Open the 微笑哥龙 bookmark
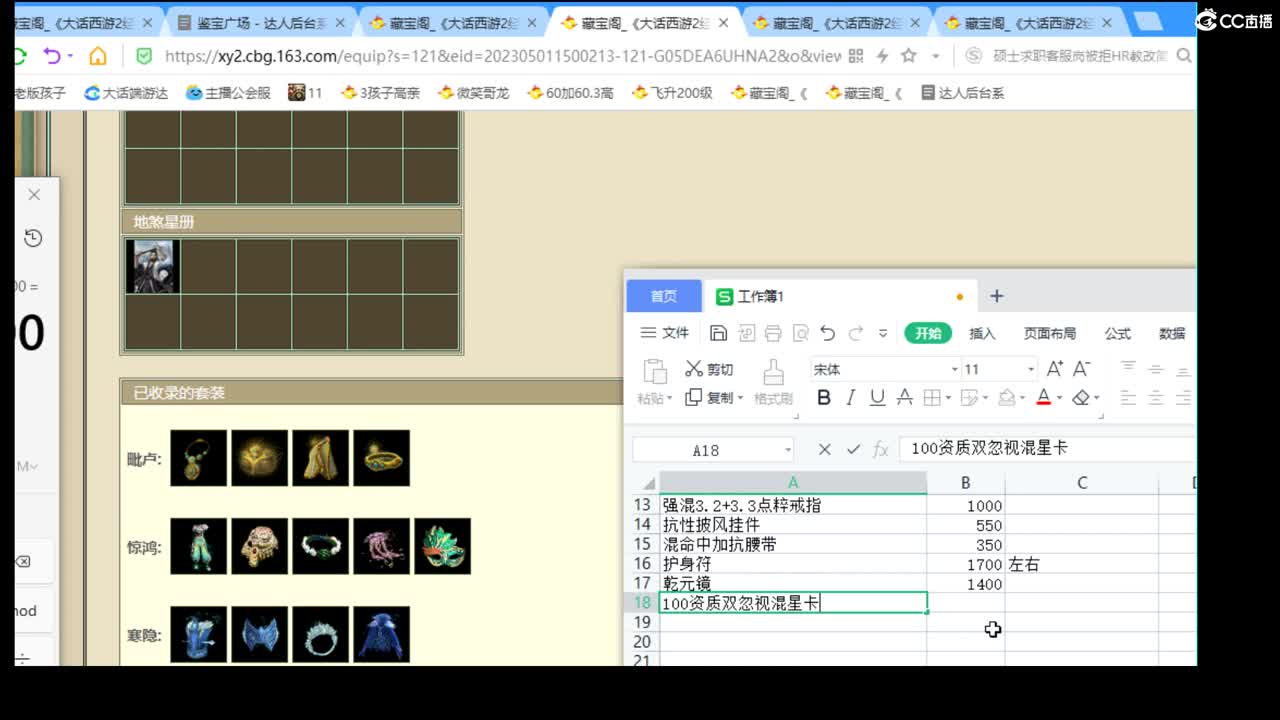The image size is (1280, 720). (473, 93)
